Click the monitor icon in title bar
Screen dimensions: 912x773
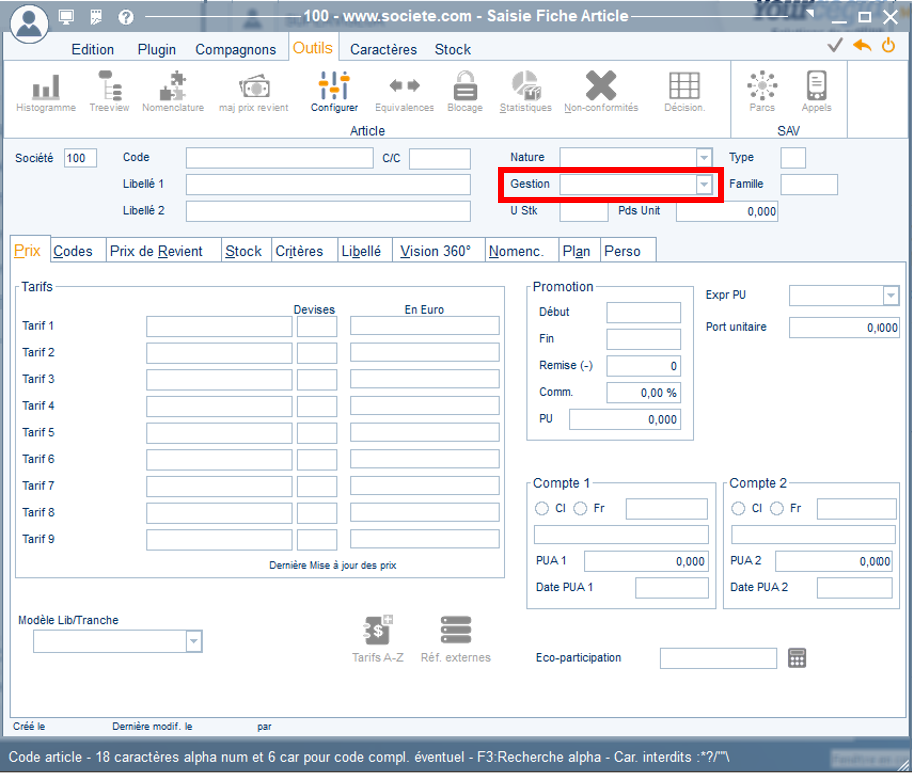66,17
